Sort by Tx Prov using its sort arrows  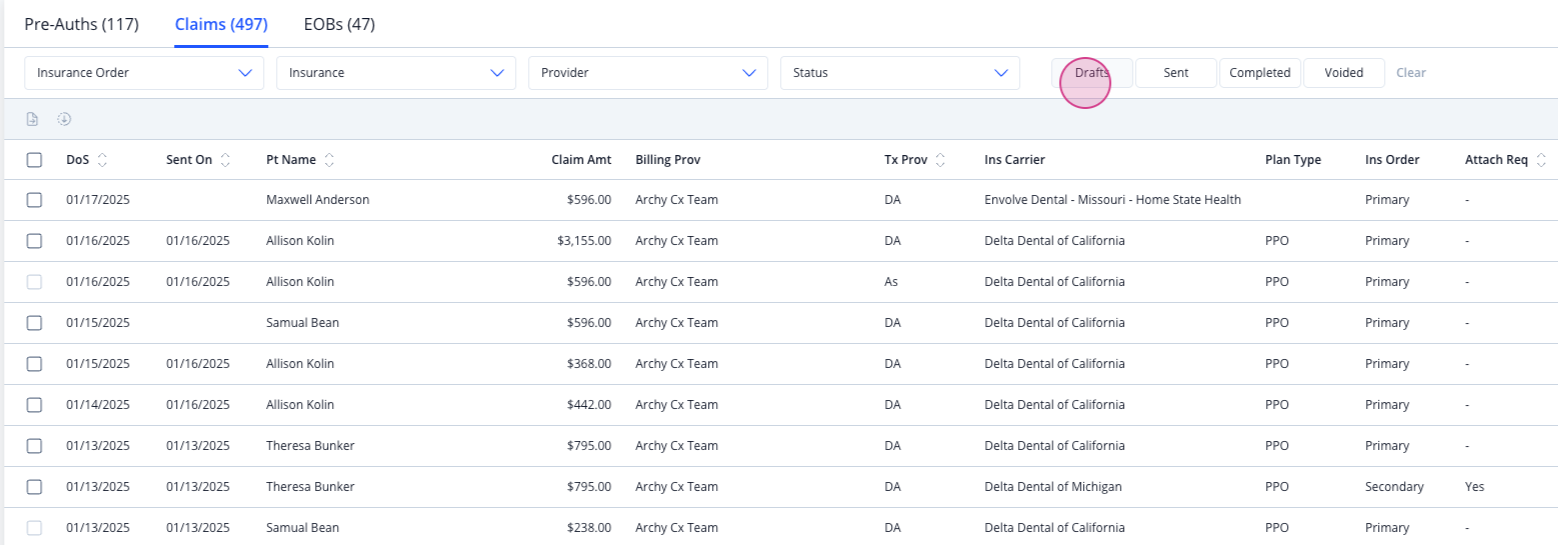(941, 160)
